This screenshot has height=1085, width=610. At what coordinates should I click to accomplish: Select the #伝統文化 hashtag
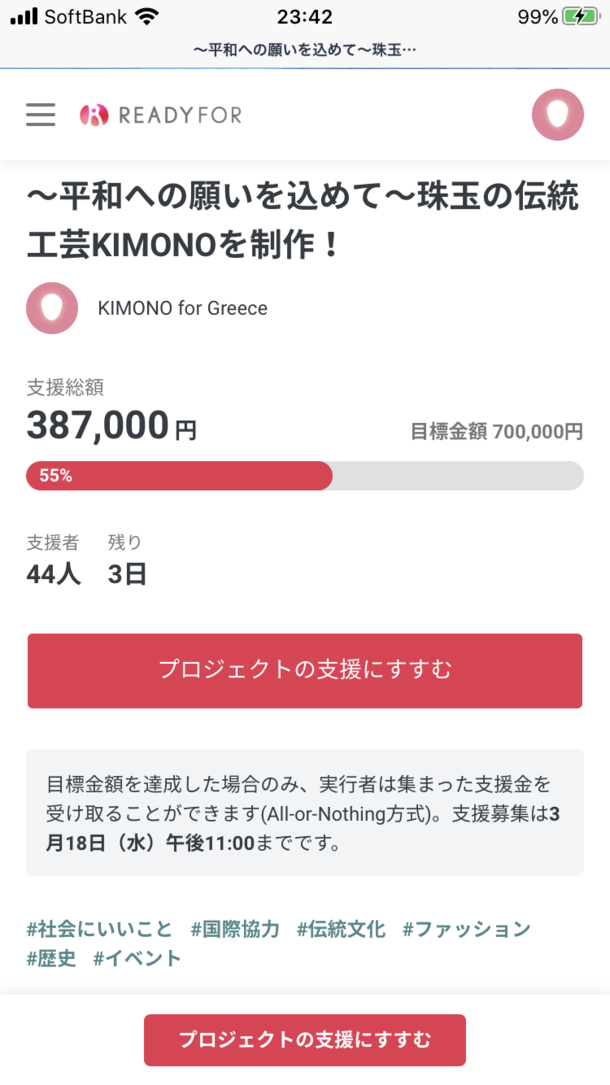click(x=341, y=929)
